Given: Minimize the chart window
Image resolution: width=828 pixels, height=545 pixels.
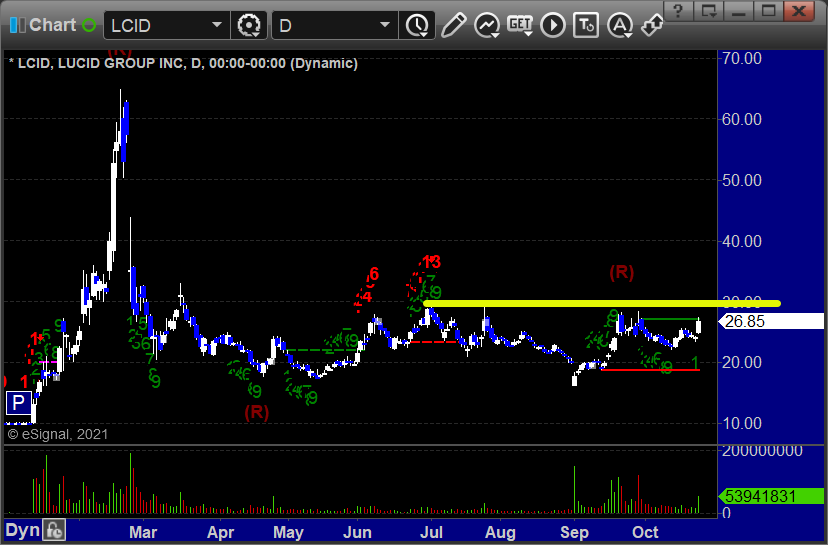Looking at the screenshot, I should click(739, 11).
